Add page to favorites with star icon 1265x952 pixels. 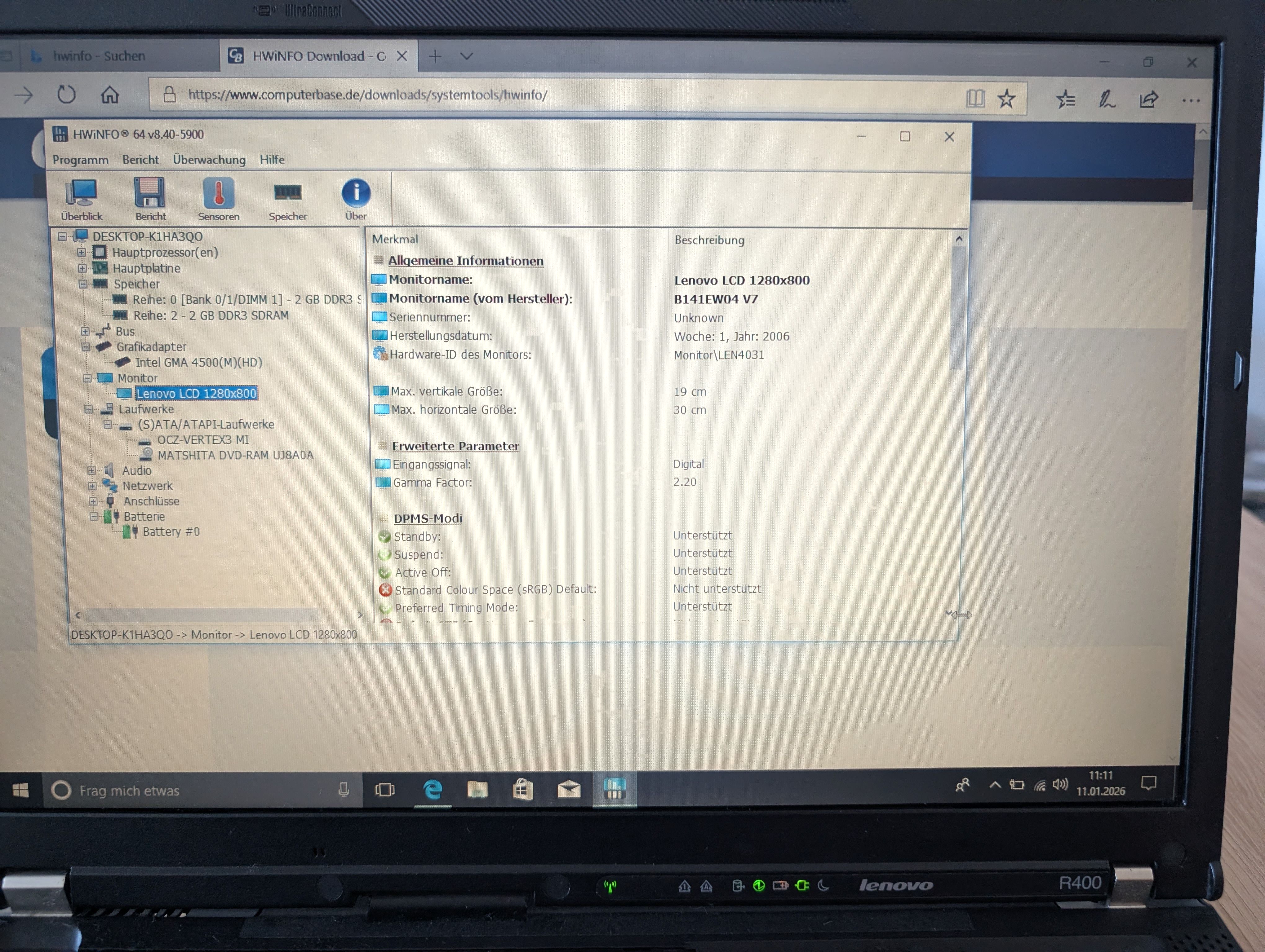[1006, 99]
